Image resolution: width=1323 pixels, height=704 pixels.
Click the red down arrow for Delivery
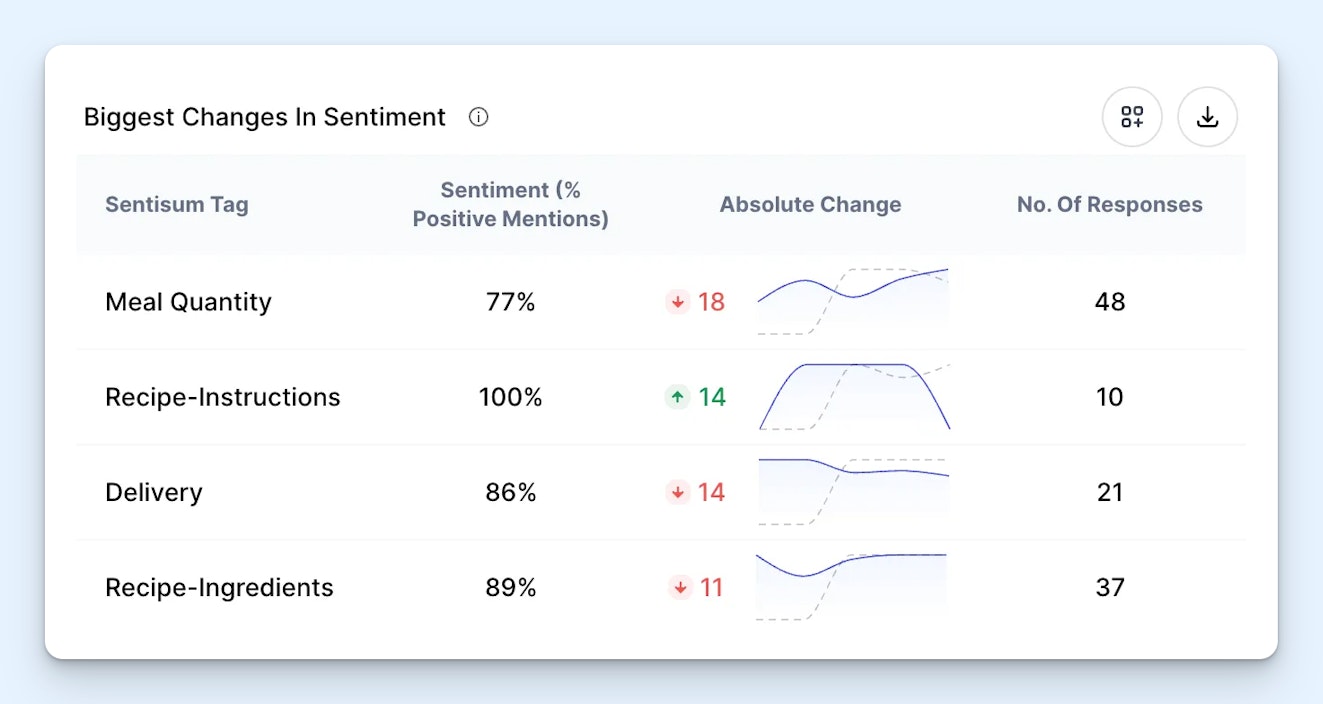coord(678,492)
